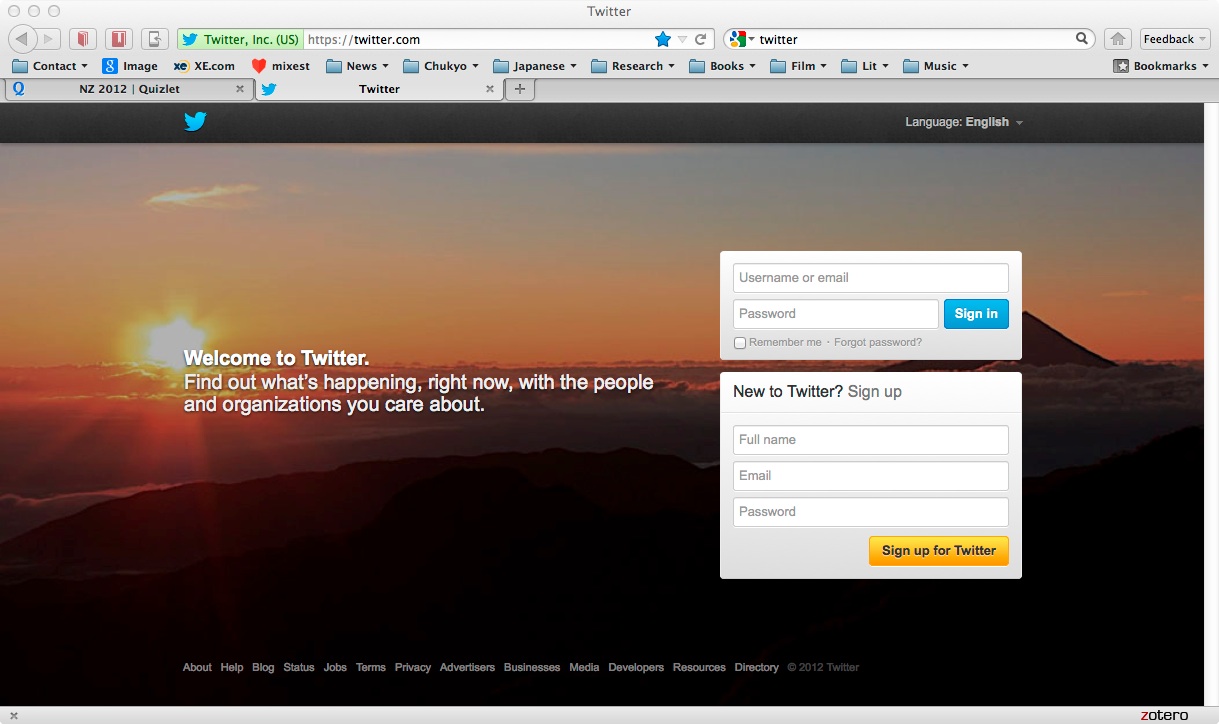Focus the sign-in Password field
The height and width of the screenshot is (724, 1219).
coord(836,314)
